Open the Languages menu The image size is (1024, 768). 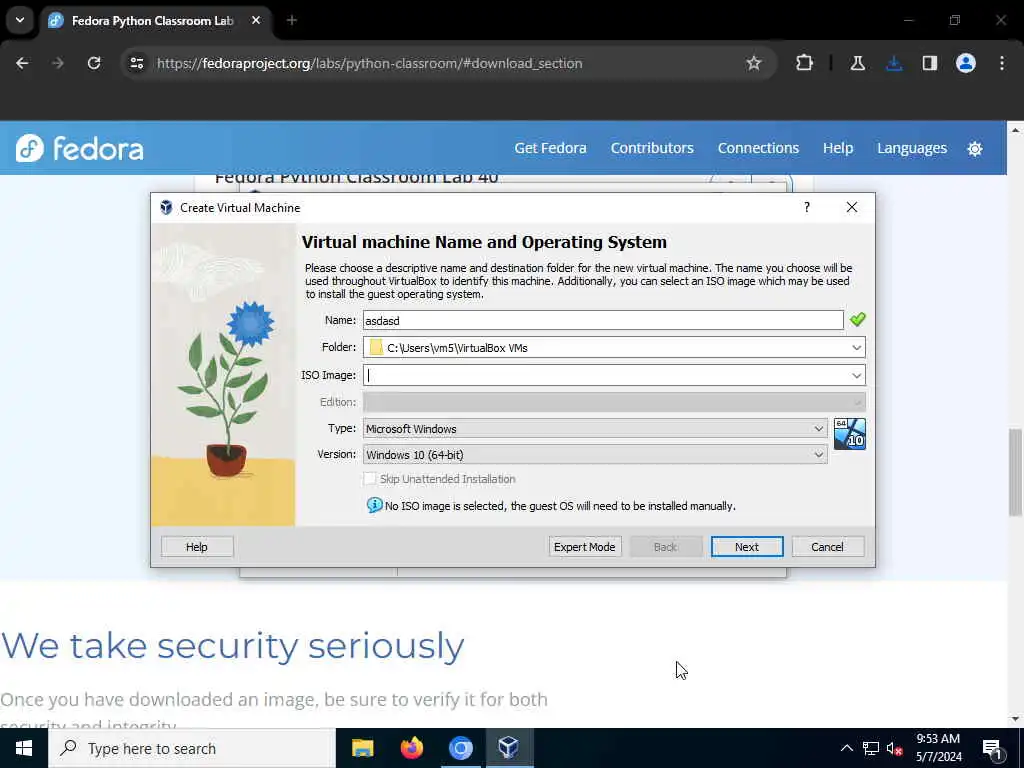pos(912,148)
